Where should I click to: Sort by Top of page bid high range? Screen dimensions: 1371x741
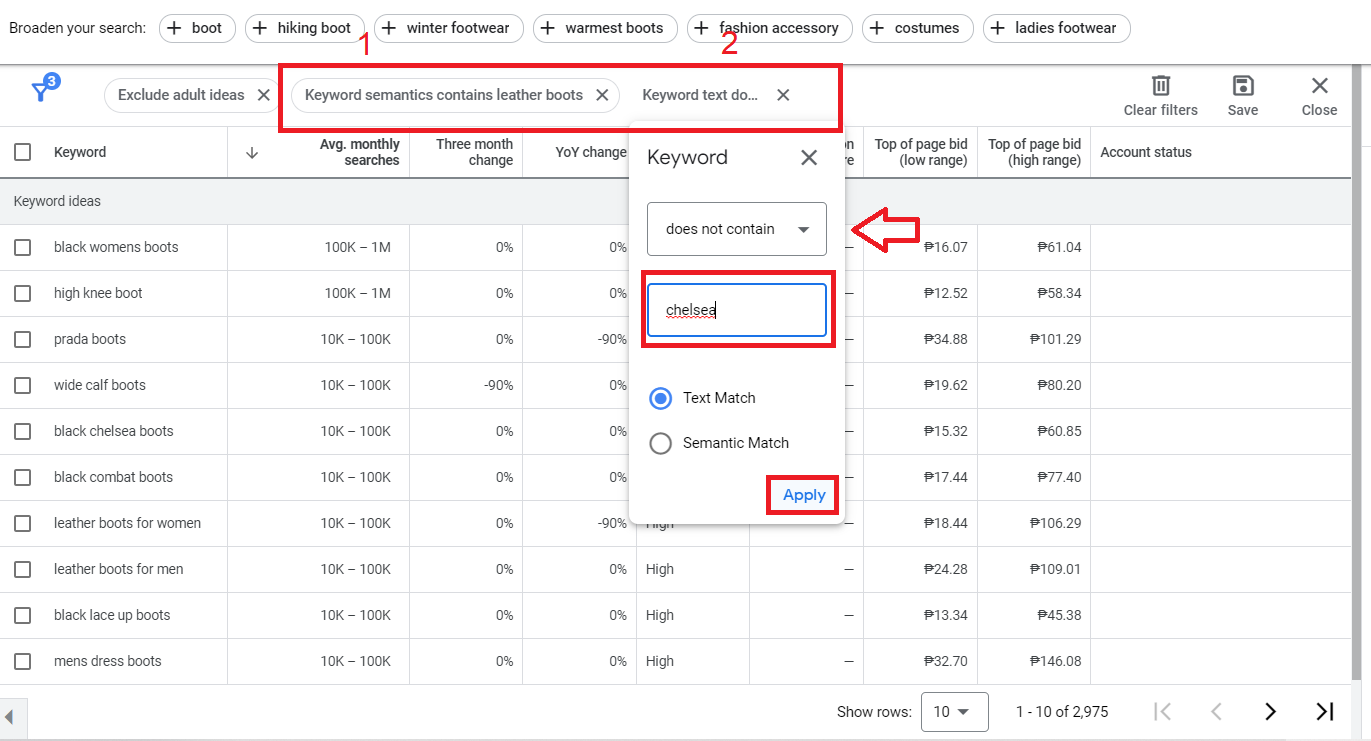coord(1034,152)
